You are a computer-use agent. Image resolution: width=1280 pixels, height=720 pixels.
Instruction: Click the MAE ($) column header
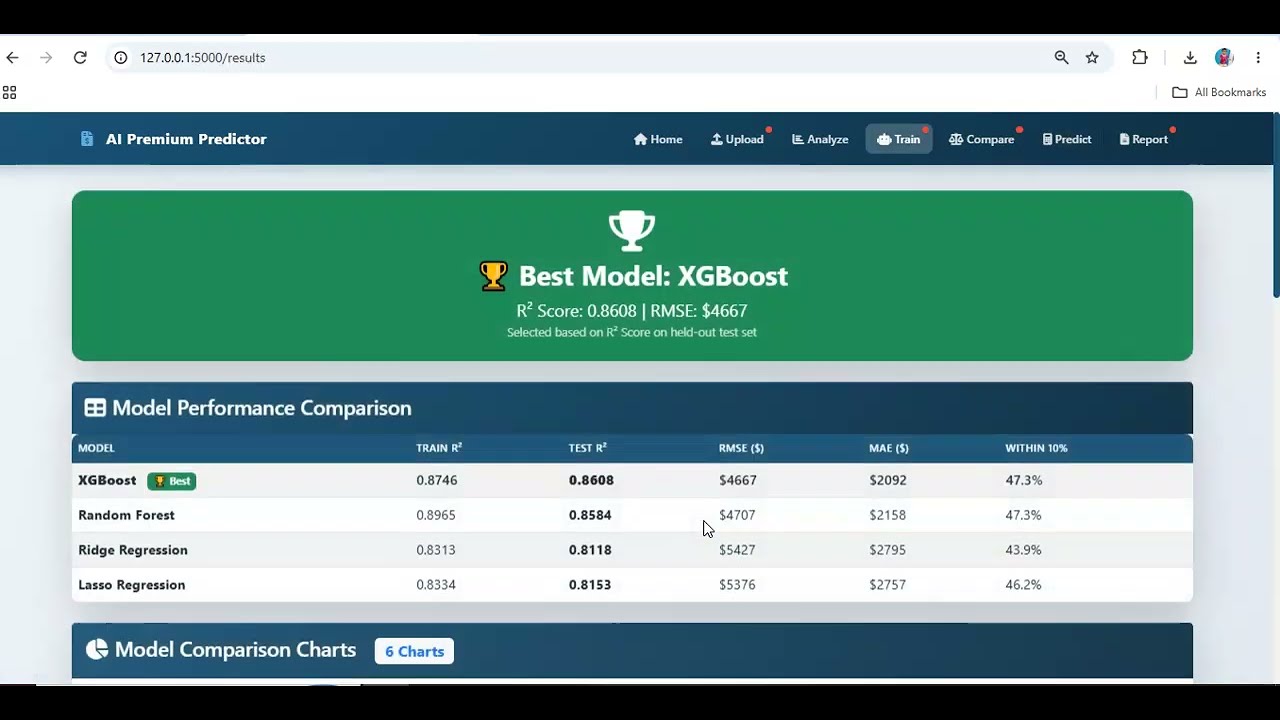(889, 448)
